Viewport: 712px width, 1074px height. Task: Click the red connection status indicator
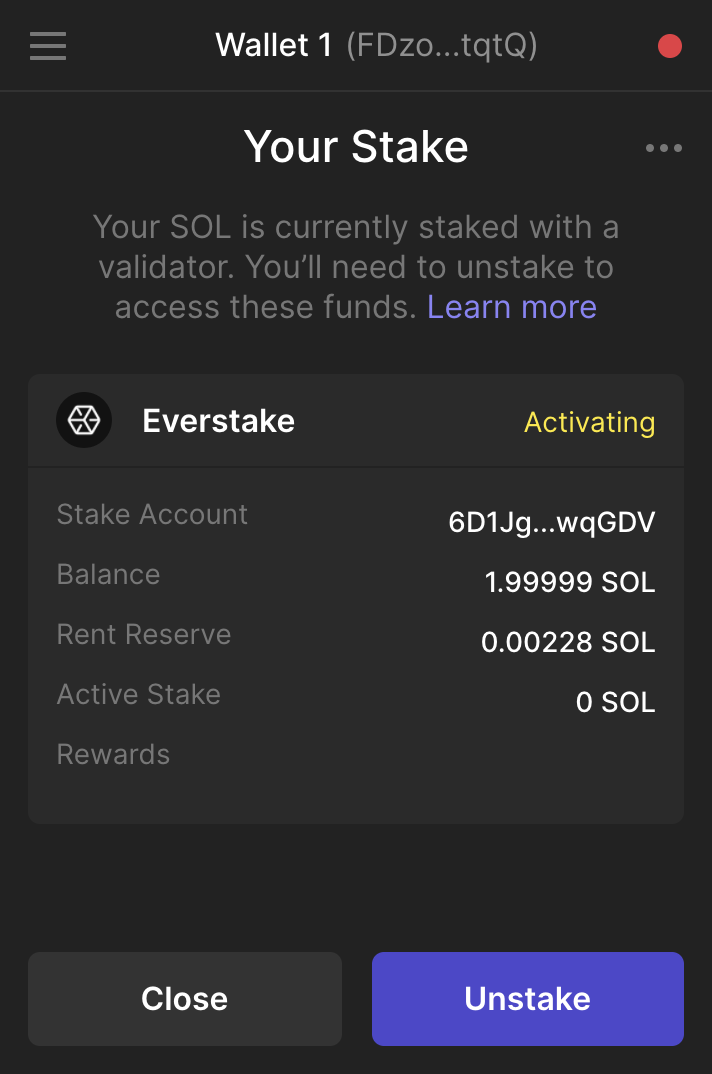tap(669, 45)
